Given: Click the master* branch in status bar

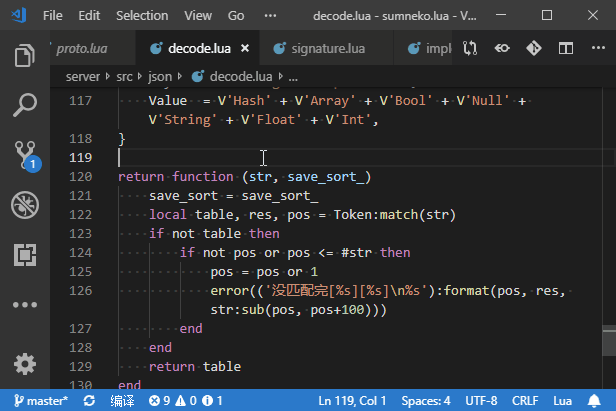Looking at the screenshot, I should click(x=41, y=401).
